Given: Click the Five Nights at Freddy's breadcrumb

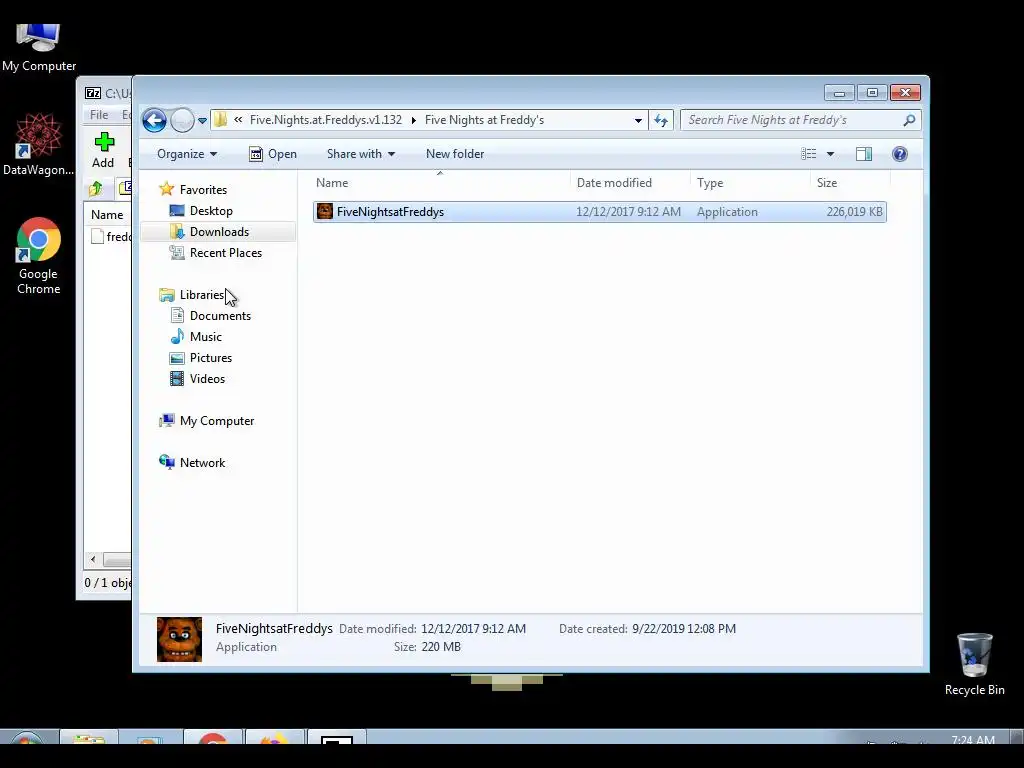Looking at the screenshot, I should point(484,120).
